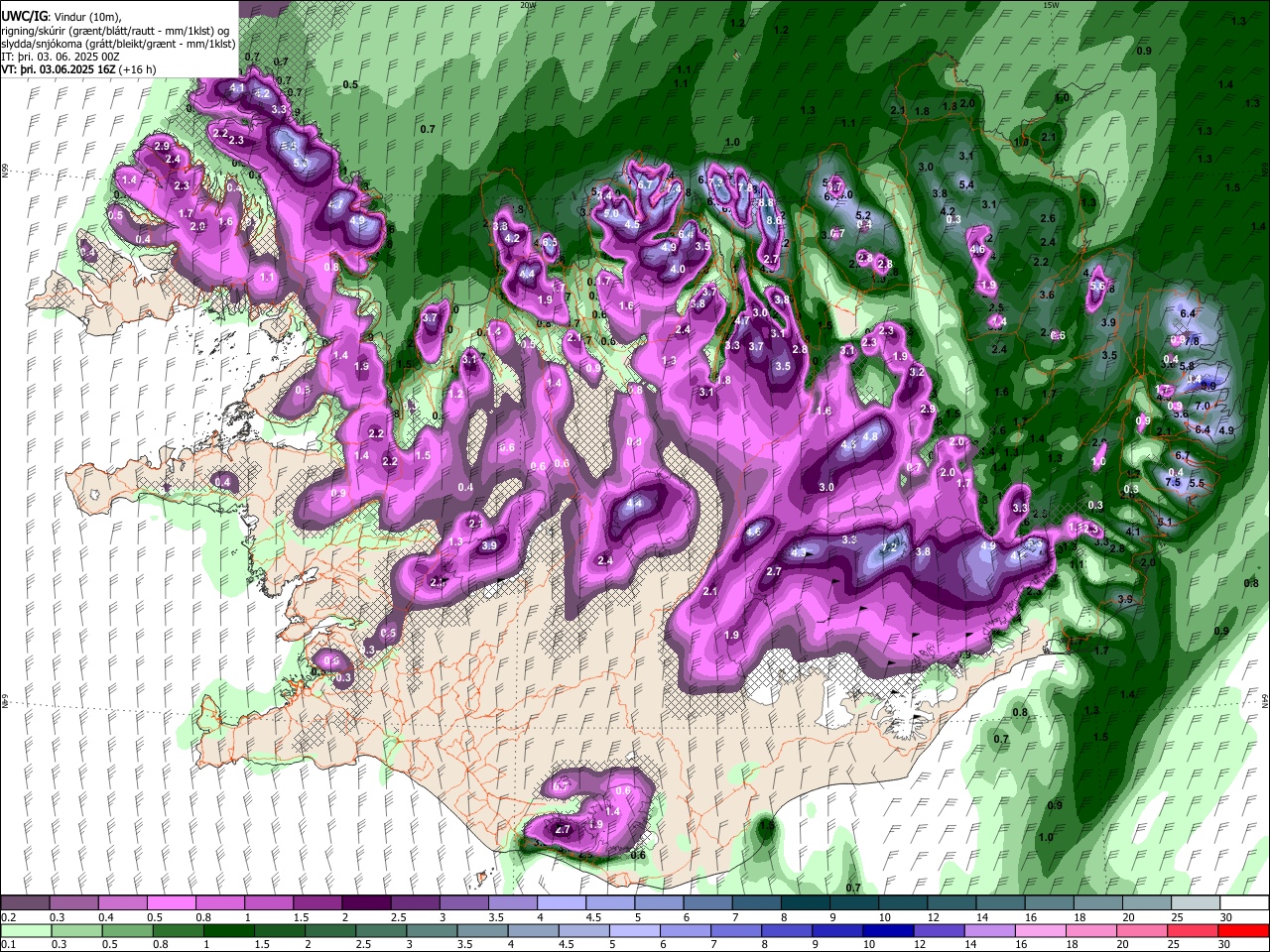This screenshot has height=952, width=1270.
Task: Click the 7.0 value in the east
Action: [x=1202, y=407]
